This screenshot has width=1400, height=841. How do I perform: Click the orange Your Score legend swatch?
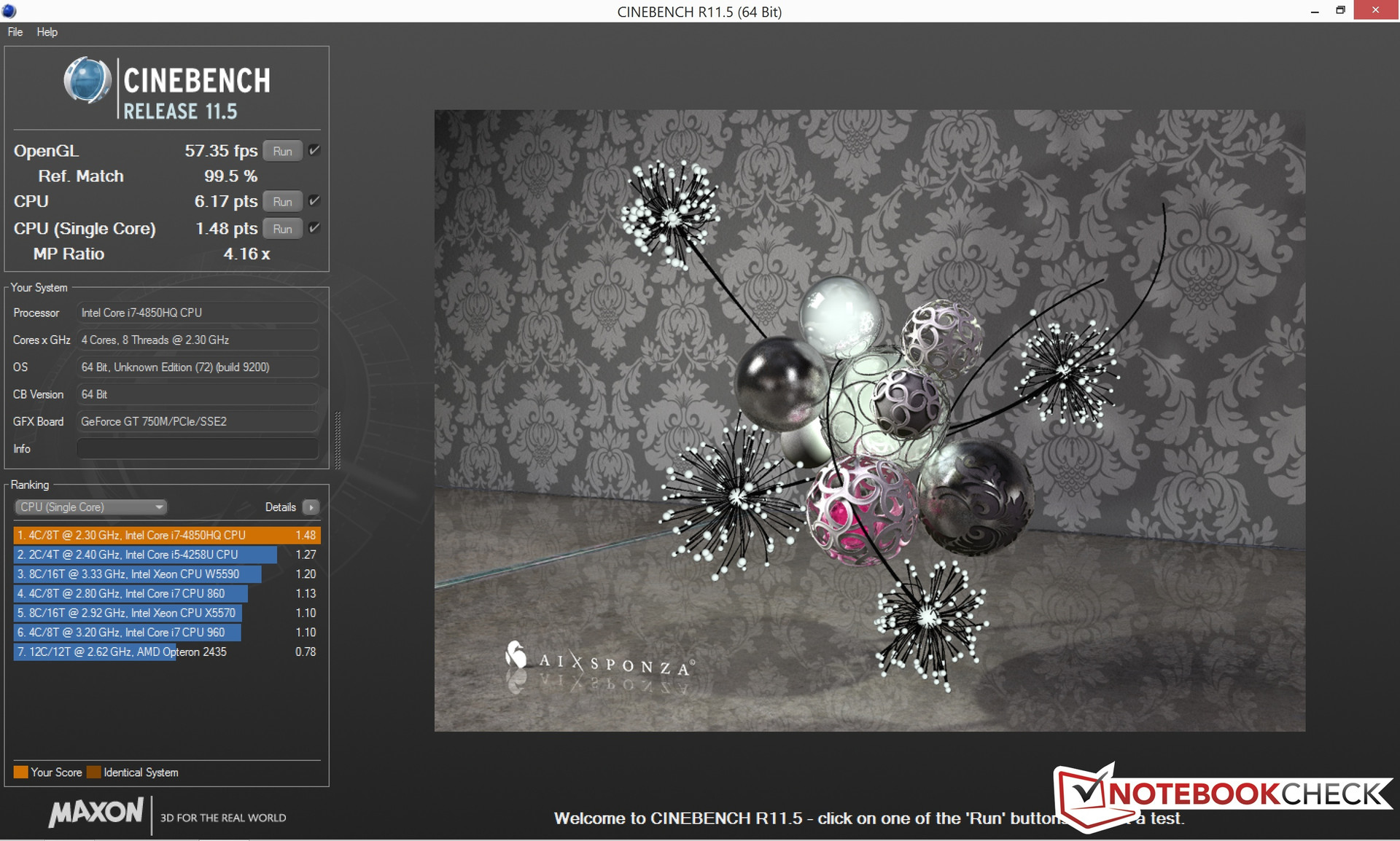click(x=20, y=772)
